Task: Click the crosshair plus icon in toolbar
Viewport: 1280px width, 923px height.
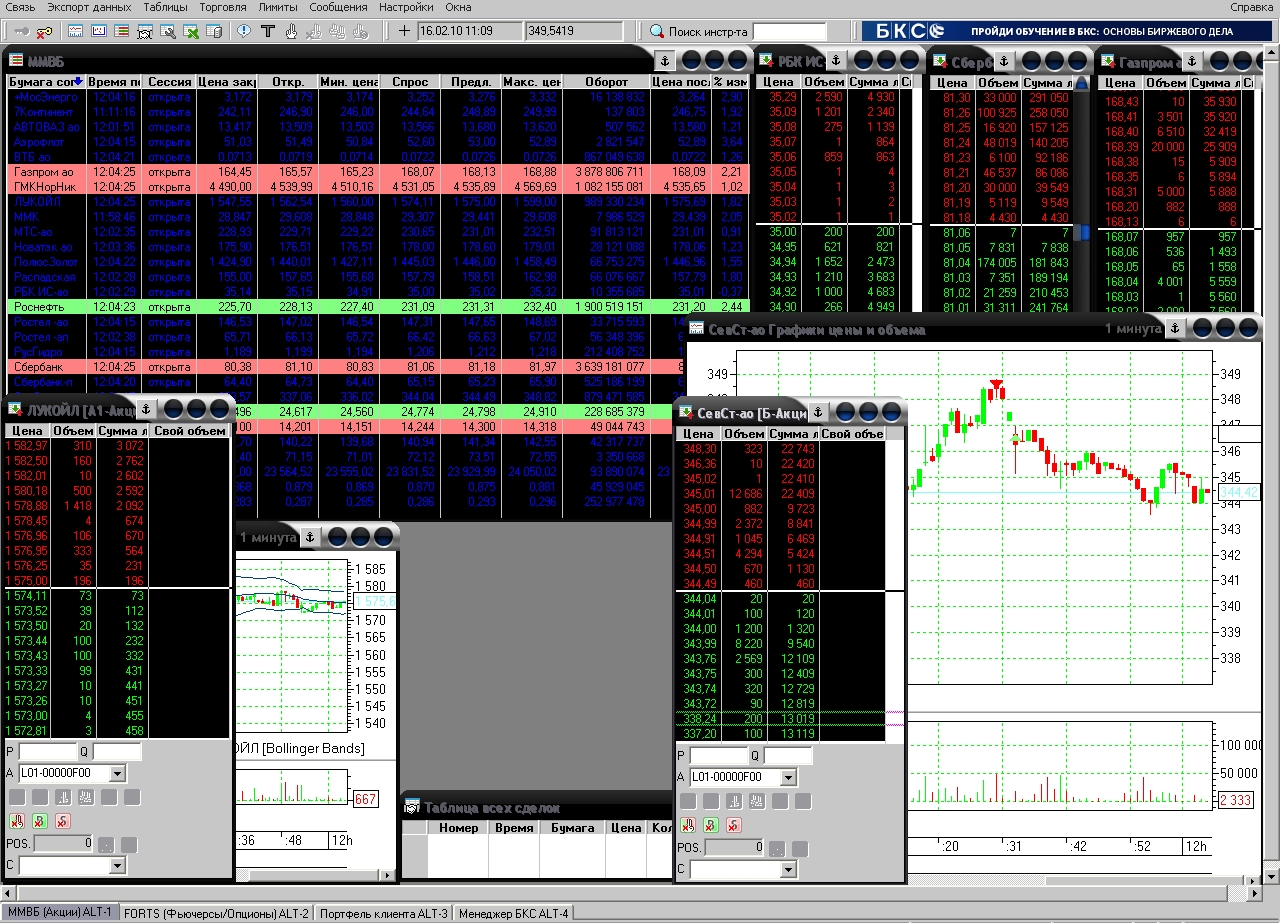Action: tap(404, 31)
